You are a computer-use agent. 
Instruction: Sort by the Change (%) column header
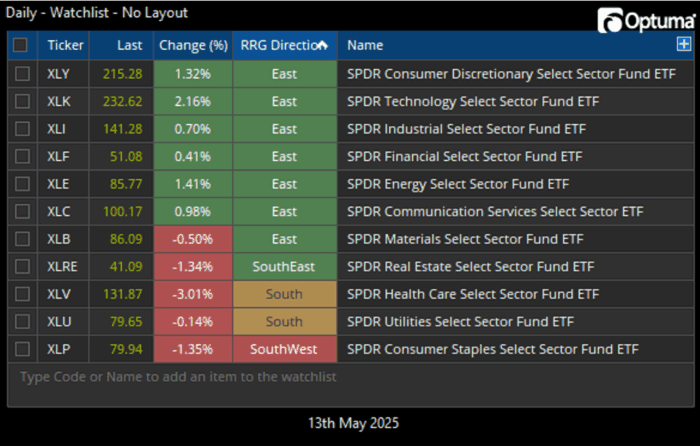193,45
